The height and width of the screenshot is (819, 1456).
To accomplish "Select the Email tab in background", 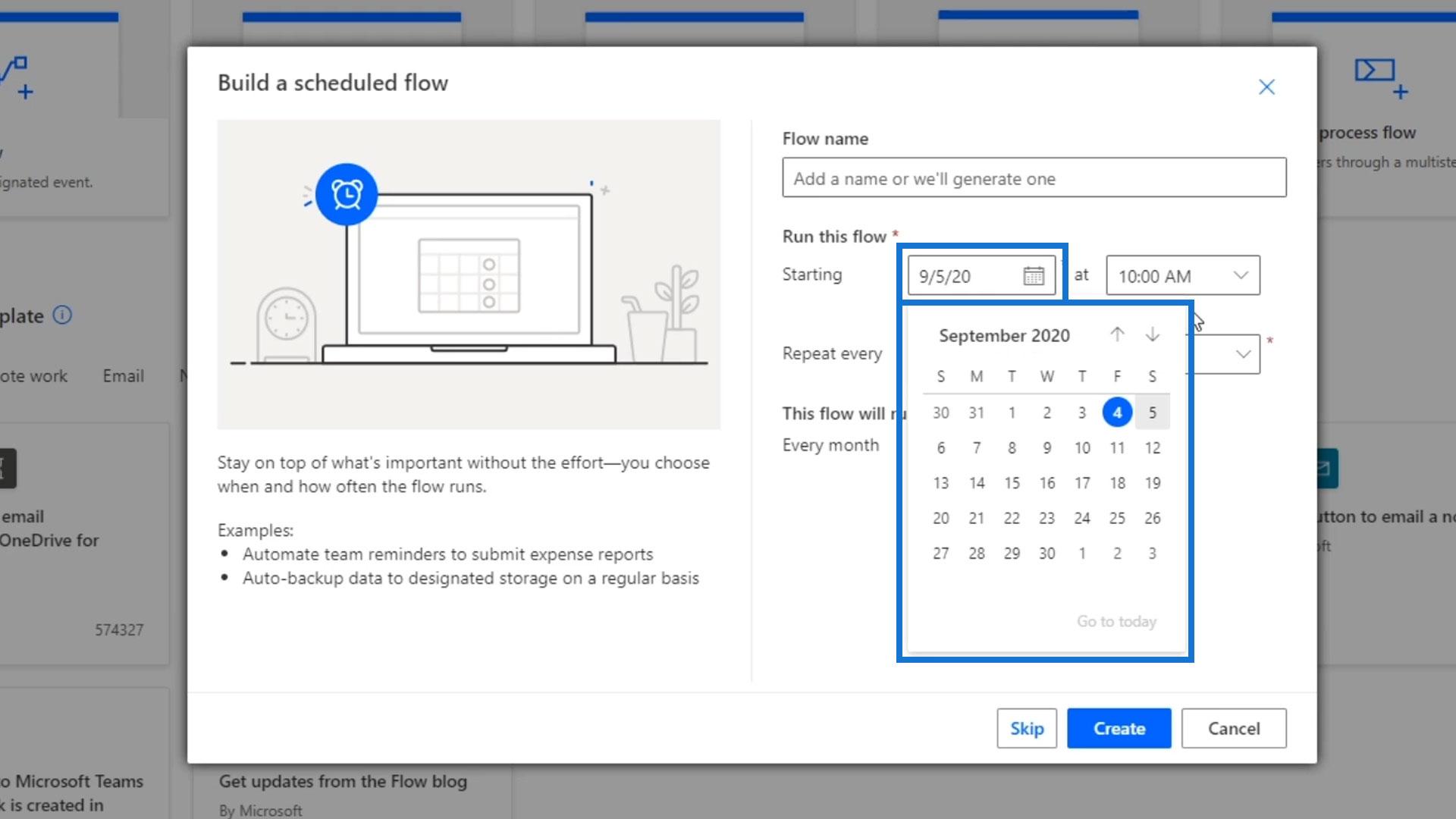I will point(123,376).
